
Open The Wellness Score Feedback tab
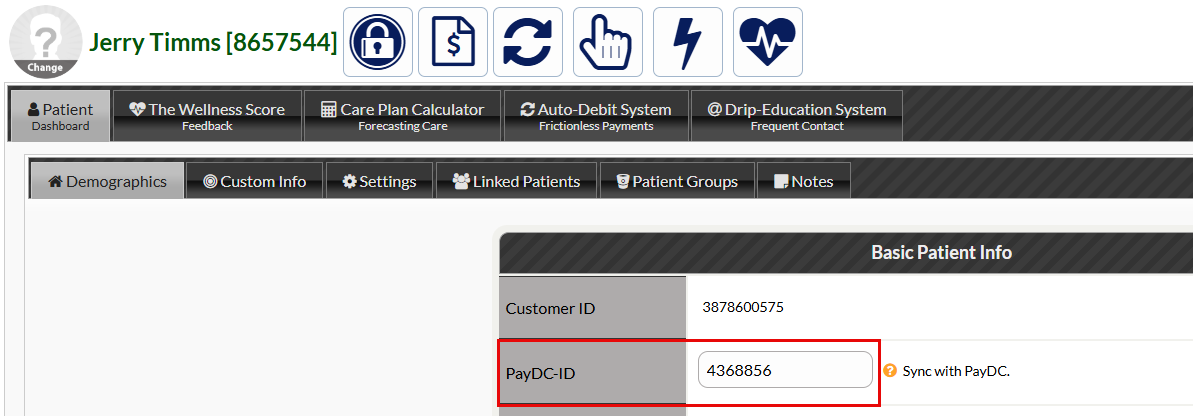point(207,116)
